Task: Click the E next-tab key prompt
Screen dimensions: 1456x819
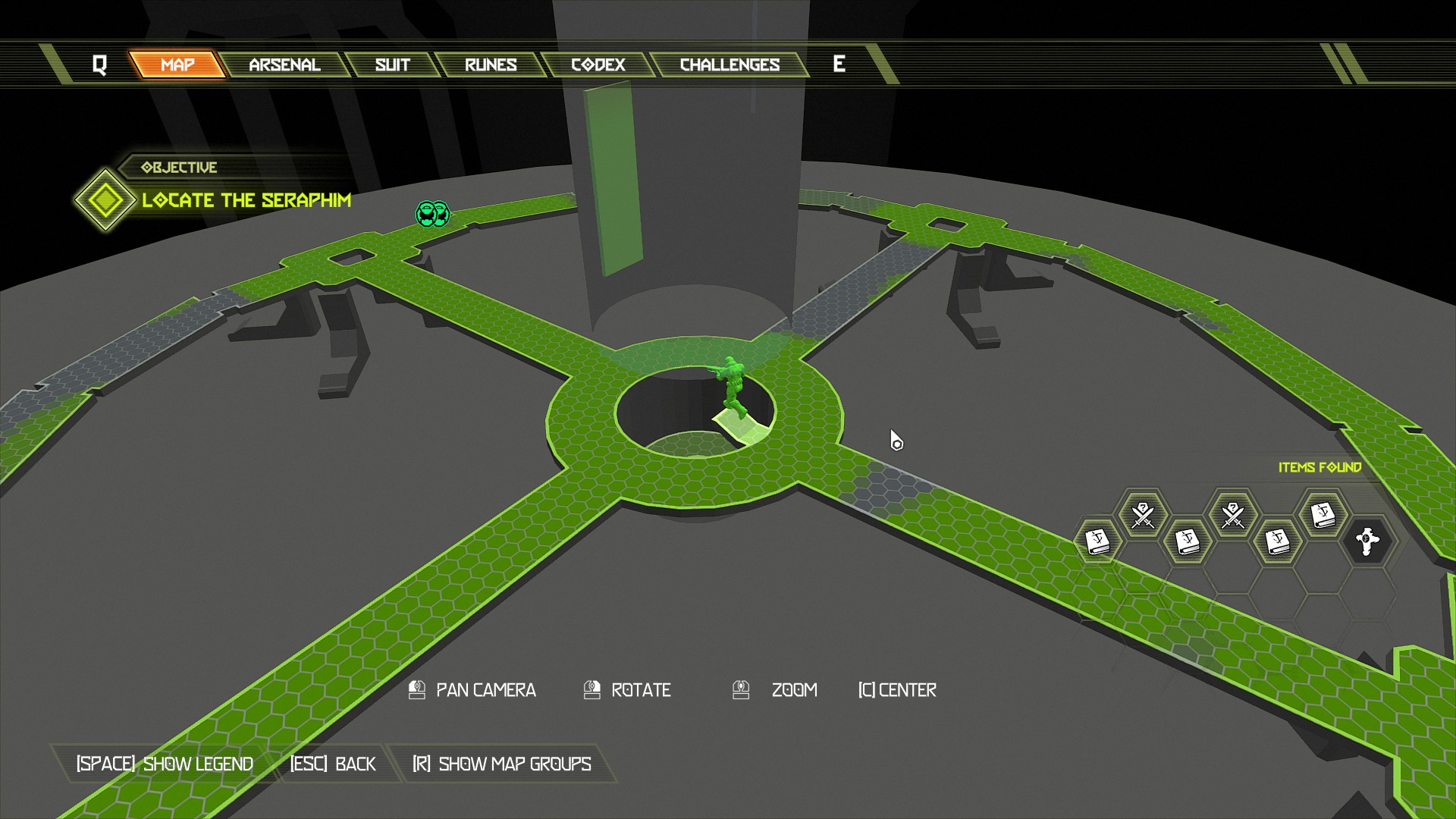Action: [839, 64]
